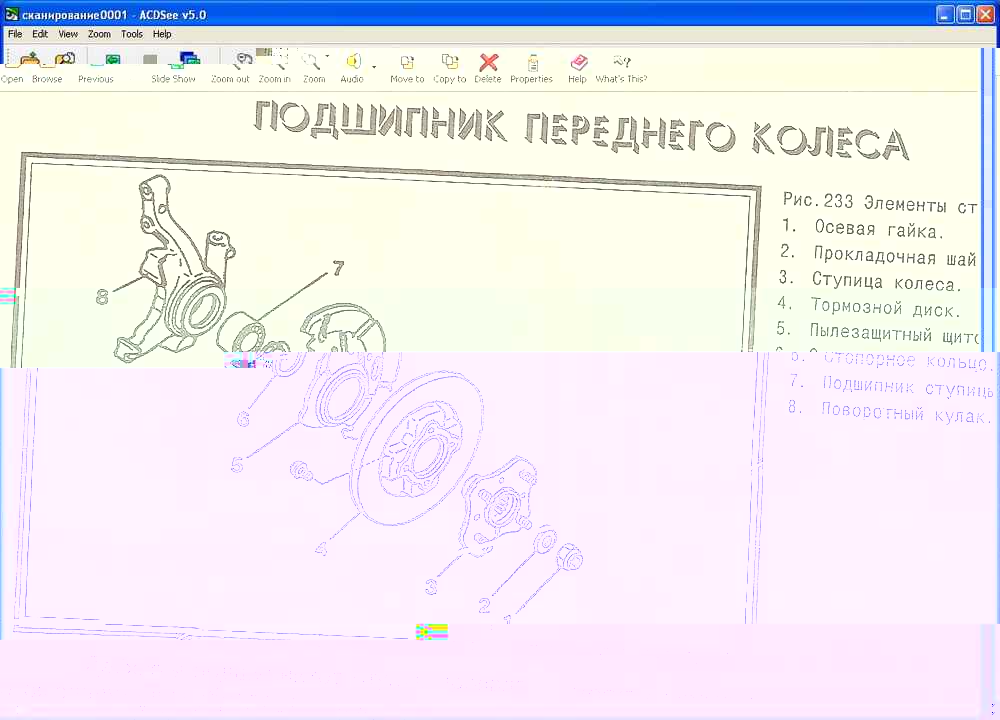Open the Help menu
This screenshot has height=720, width=1000.
click(162, 34)
